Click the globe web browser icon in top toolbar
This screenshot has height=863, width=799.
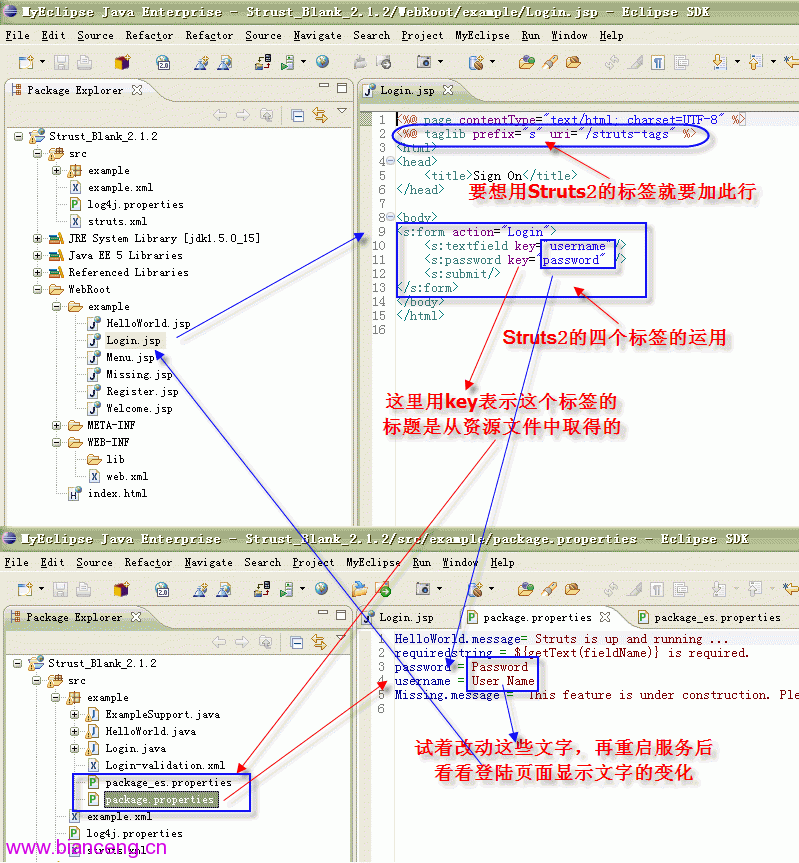tap(322, 62)
